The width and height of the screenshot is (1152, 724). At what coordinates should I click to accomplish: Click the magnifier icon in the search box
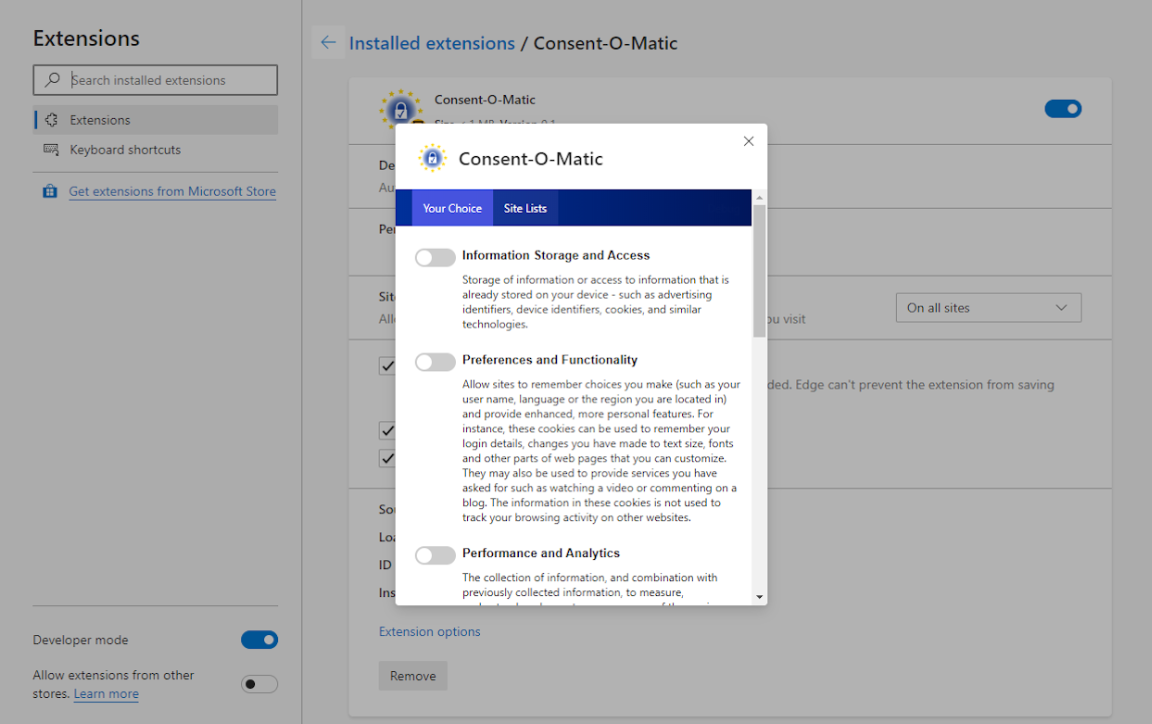pyautogui.click(x=50, y=79)
